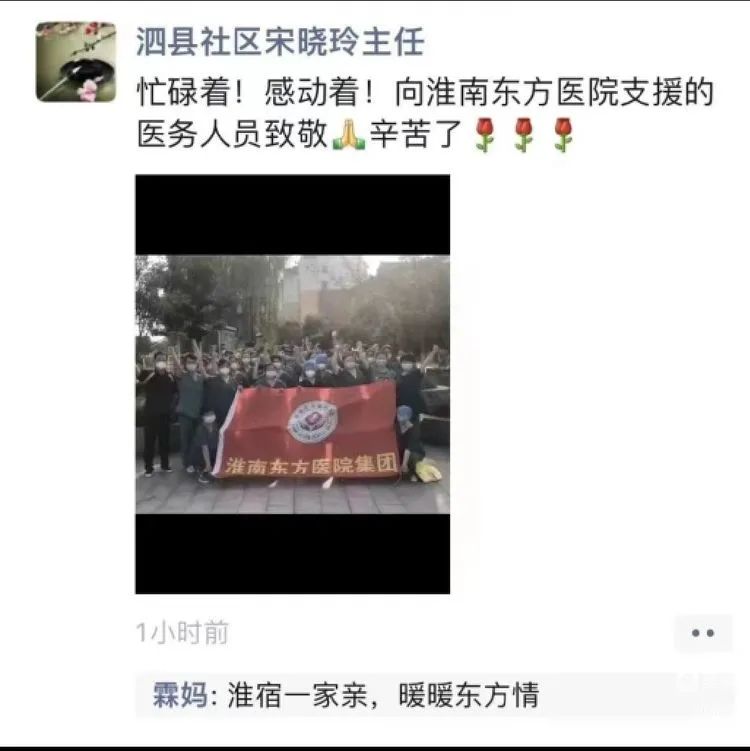Open commenter 霖妈's profile

pyautogui.click(x=180, y=694)
